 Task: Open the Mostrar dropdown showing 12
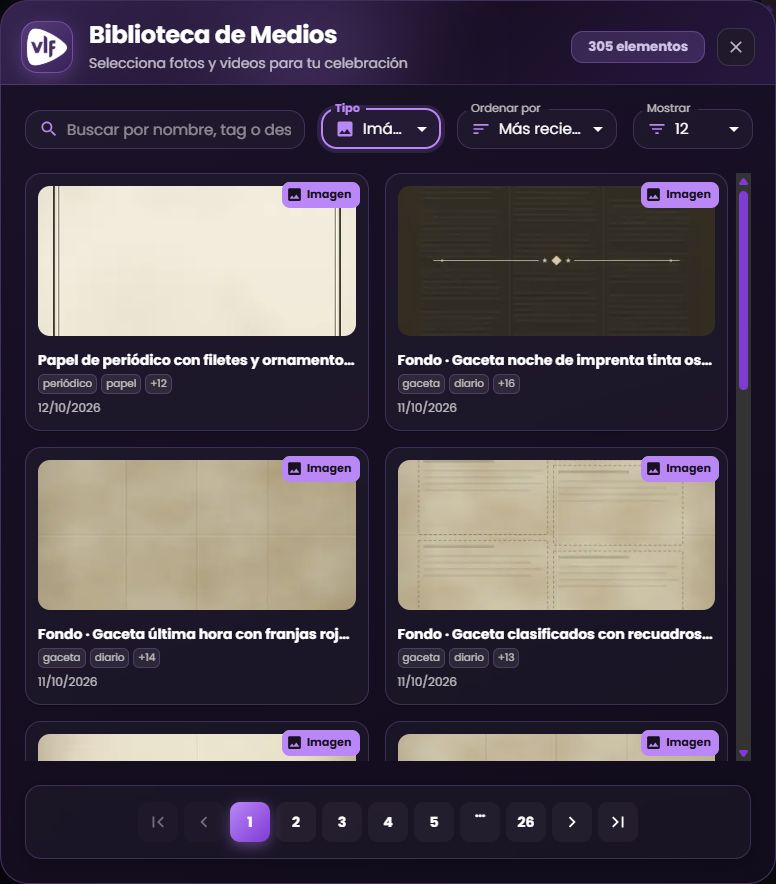pos(693,129)
